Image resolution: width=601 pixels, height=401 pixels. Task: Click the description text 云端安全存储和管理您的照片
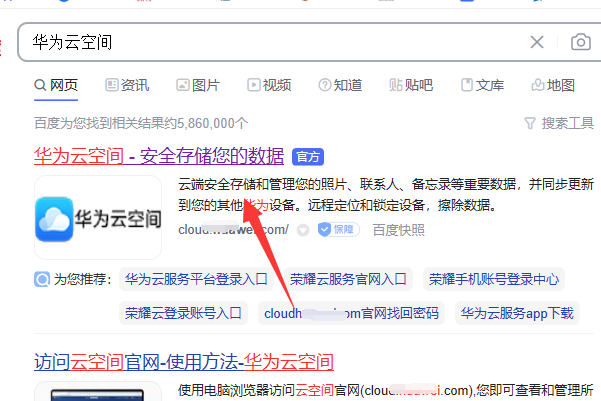(263, 184)
